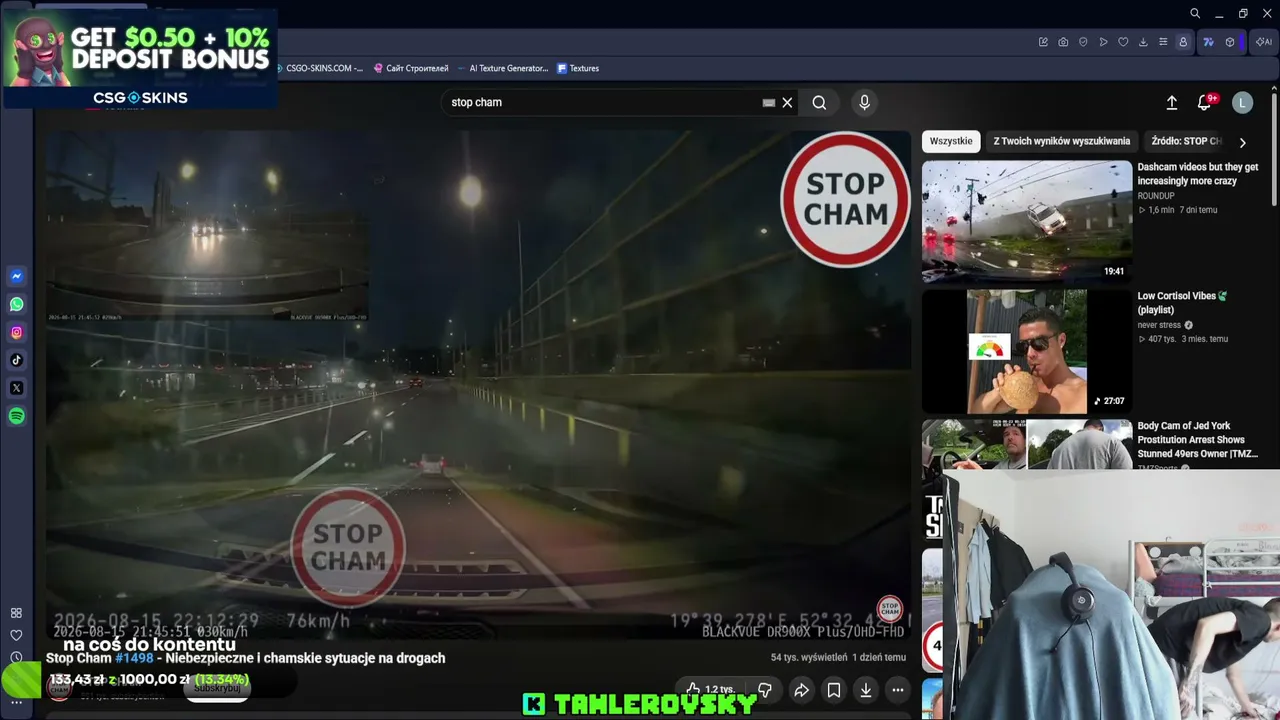1280x720 pixels.
Task: Open WhatsApp in the browser sidebar
Action: (17, 304)
